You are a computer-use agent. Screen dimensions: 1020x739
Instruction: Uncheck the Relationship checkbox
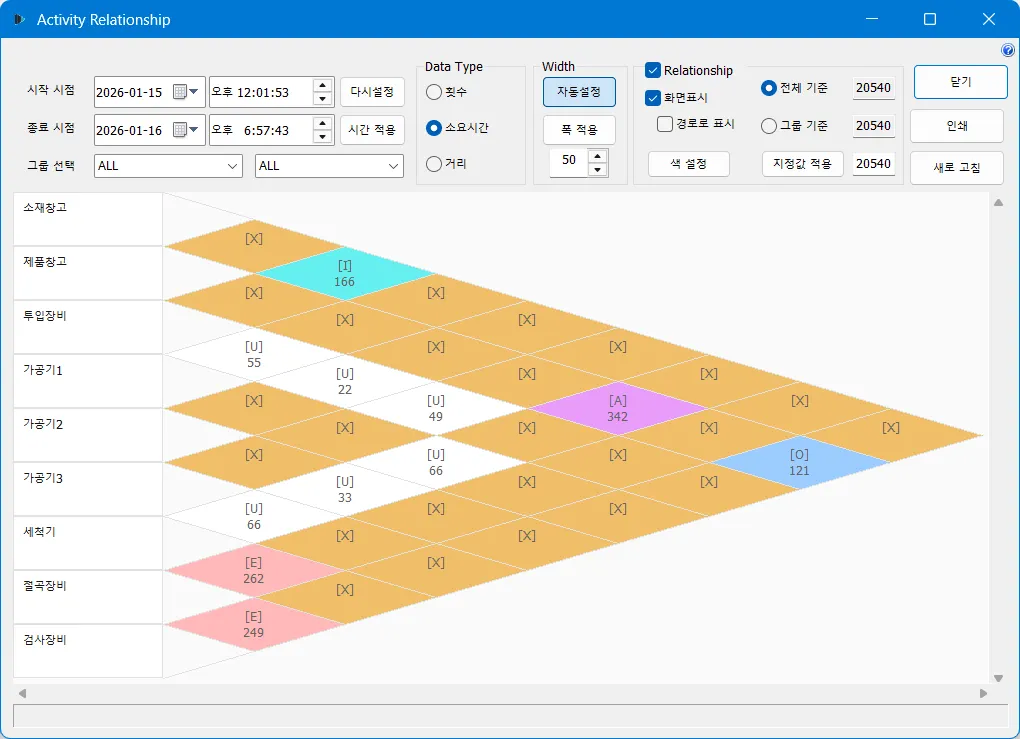tap(653, 70)
